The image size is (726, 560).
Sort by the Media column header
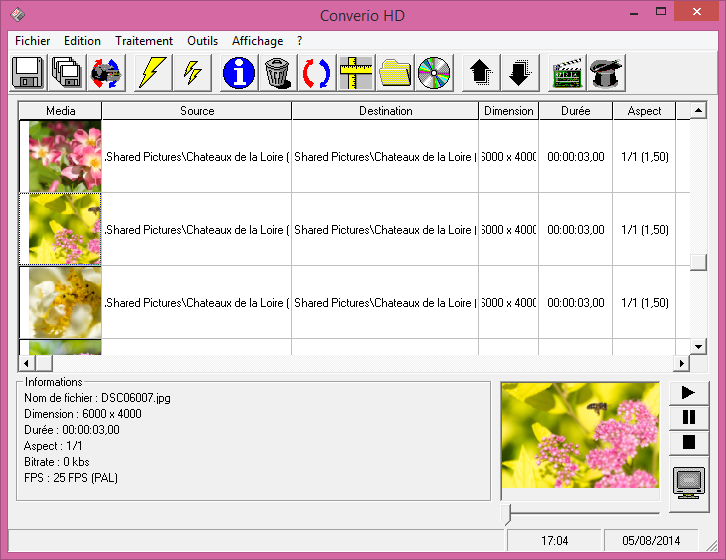coord(60,111)
